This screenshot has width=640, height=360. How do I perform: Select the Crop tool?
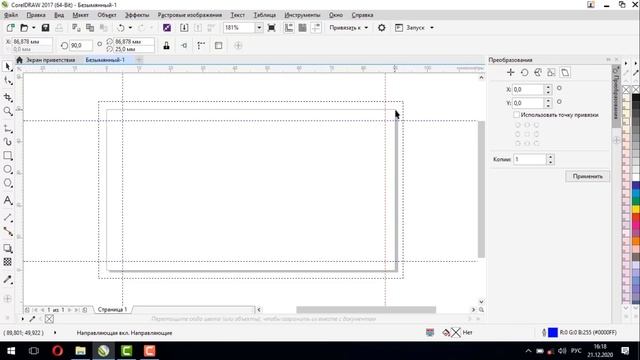(x=8, y=97)
